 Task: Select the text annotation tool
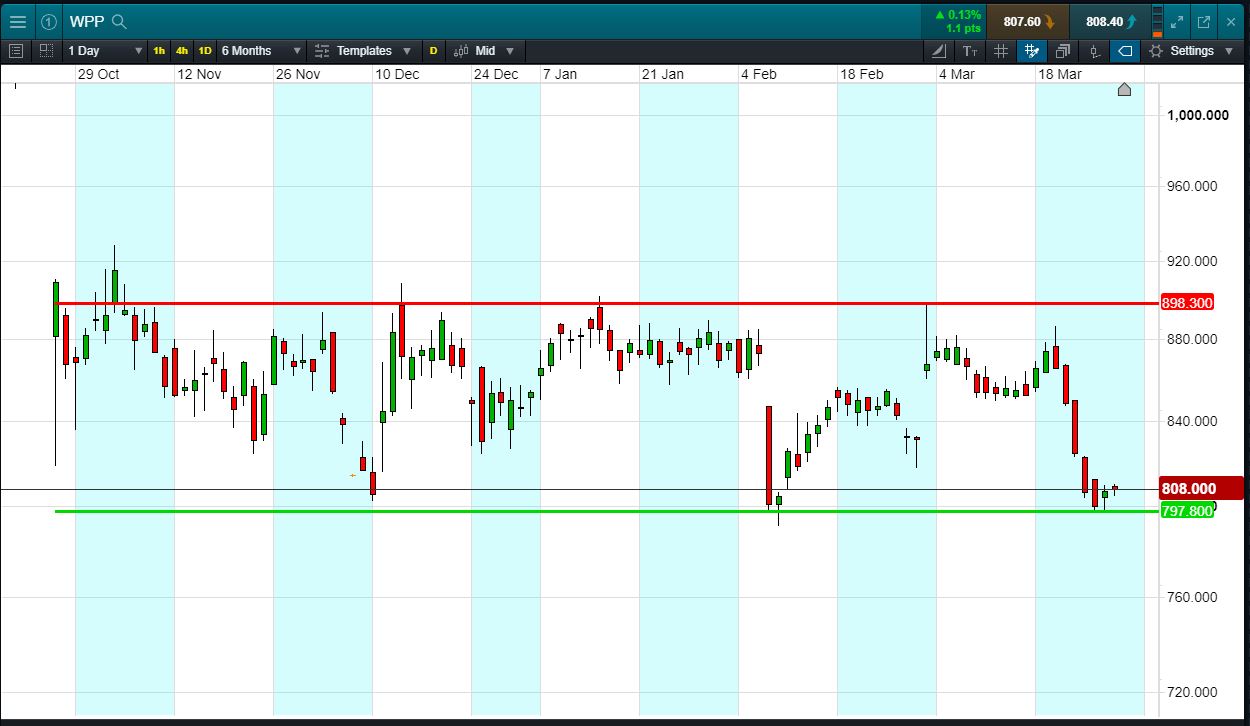pyautogui.click(x=970, y=50)
